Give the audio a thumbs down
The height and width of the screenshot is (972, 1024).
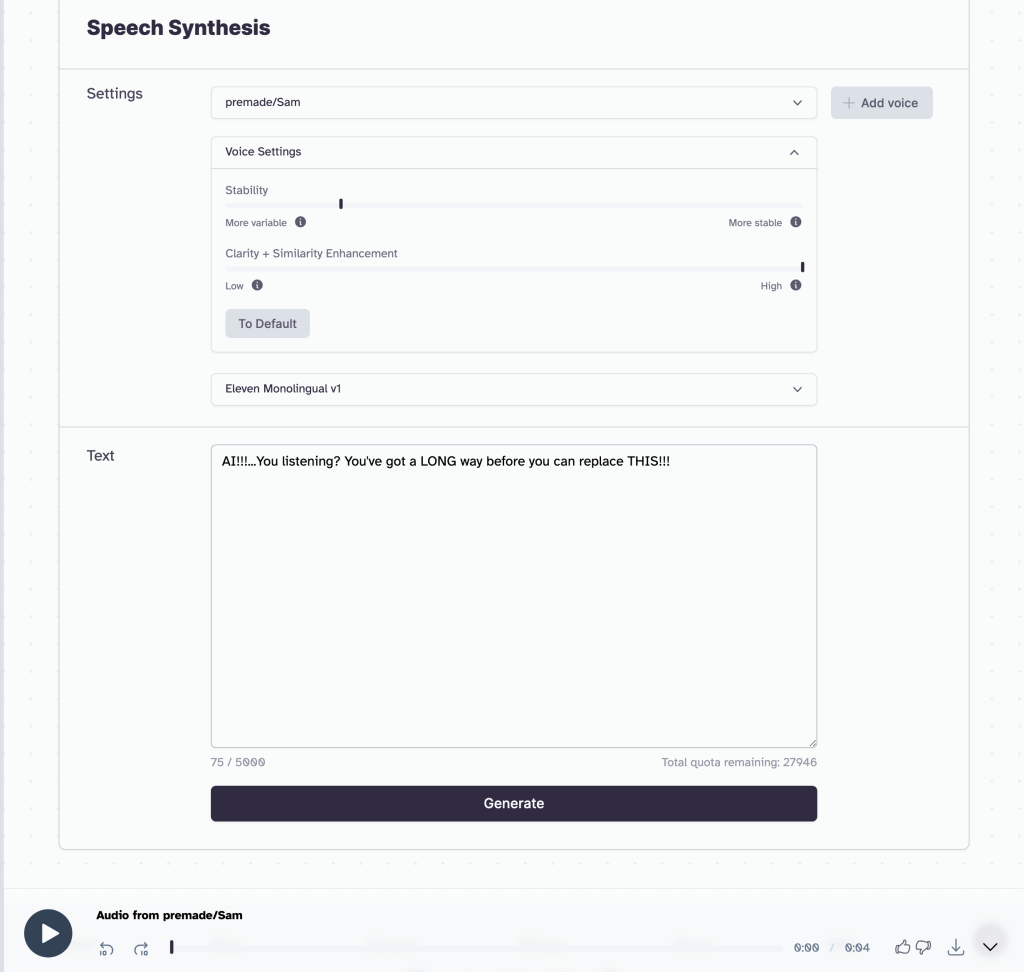pos(923,947)
